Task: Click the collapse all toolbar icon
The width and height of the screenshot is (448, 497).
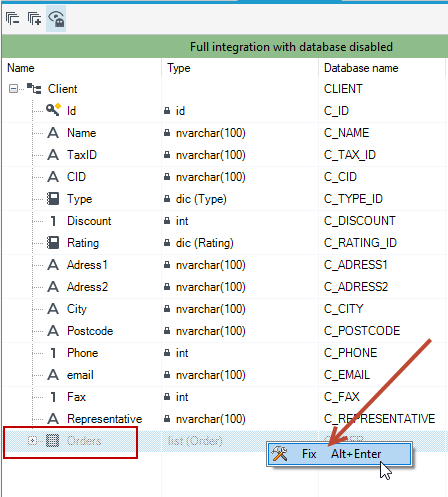Action: [x=13, y=19]
